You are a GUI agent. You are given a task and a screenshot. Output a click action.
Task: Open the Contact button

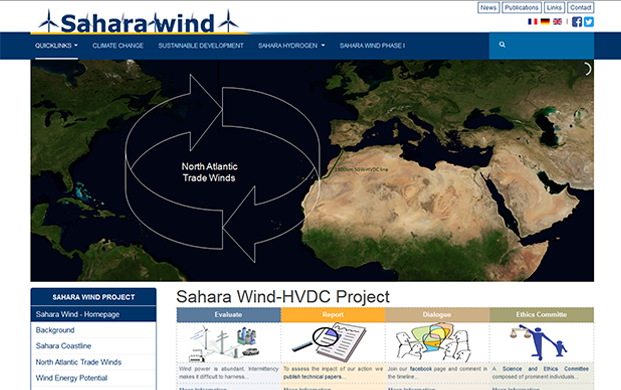pos(581,8)
